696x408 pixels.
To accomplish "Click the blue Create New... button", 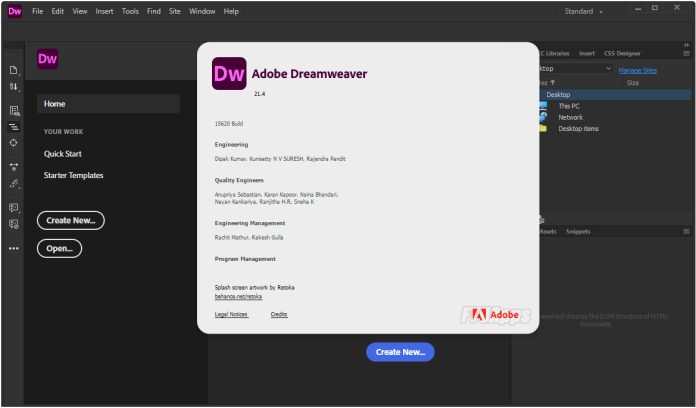I will (x=400, y=352).
